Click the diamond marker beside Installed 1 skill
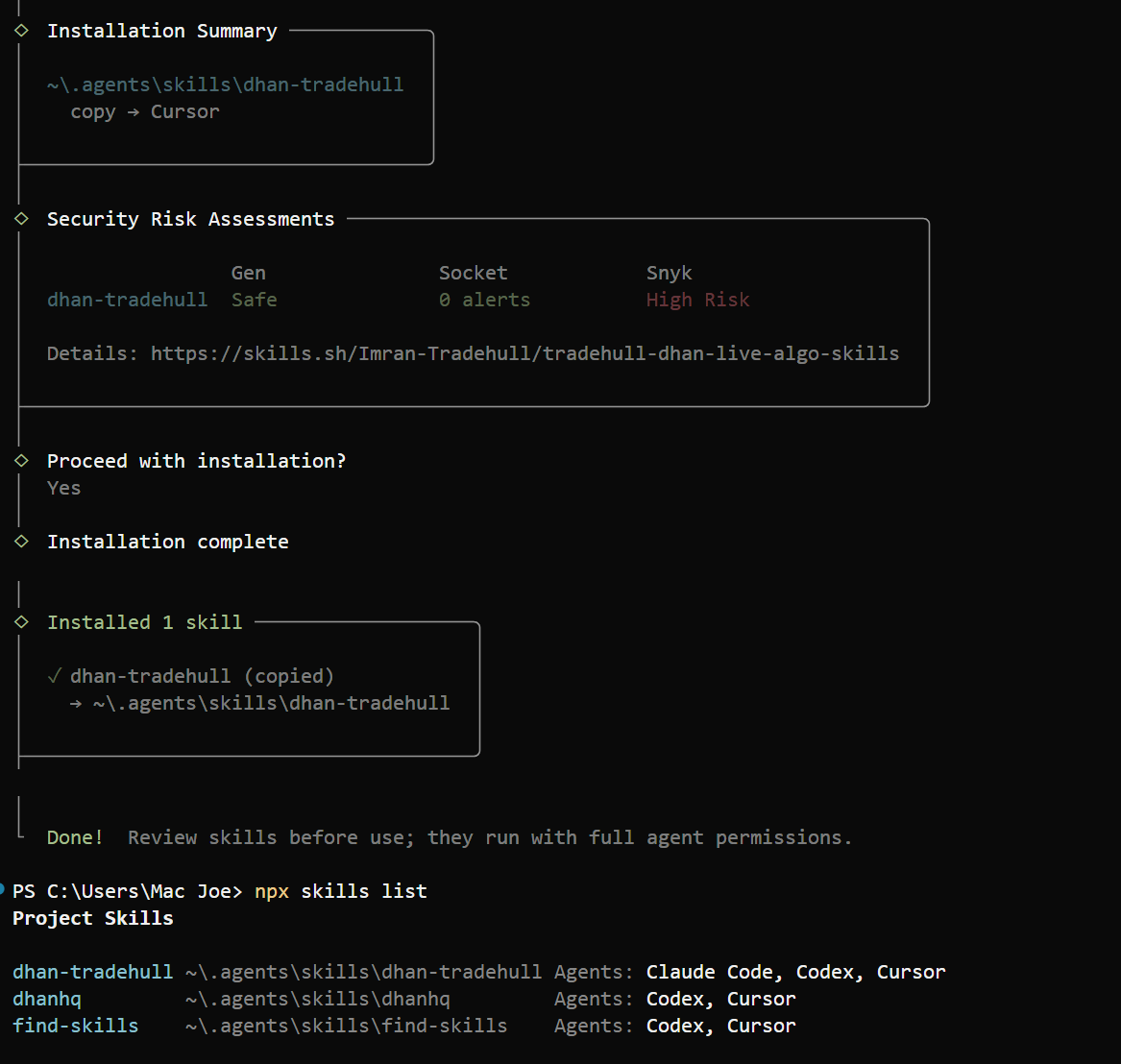 21,621
